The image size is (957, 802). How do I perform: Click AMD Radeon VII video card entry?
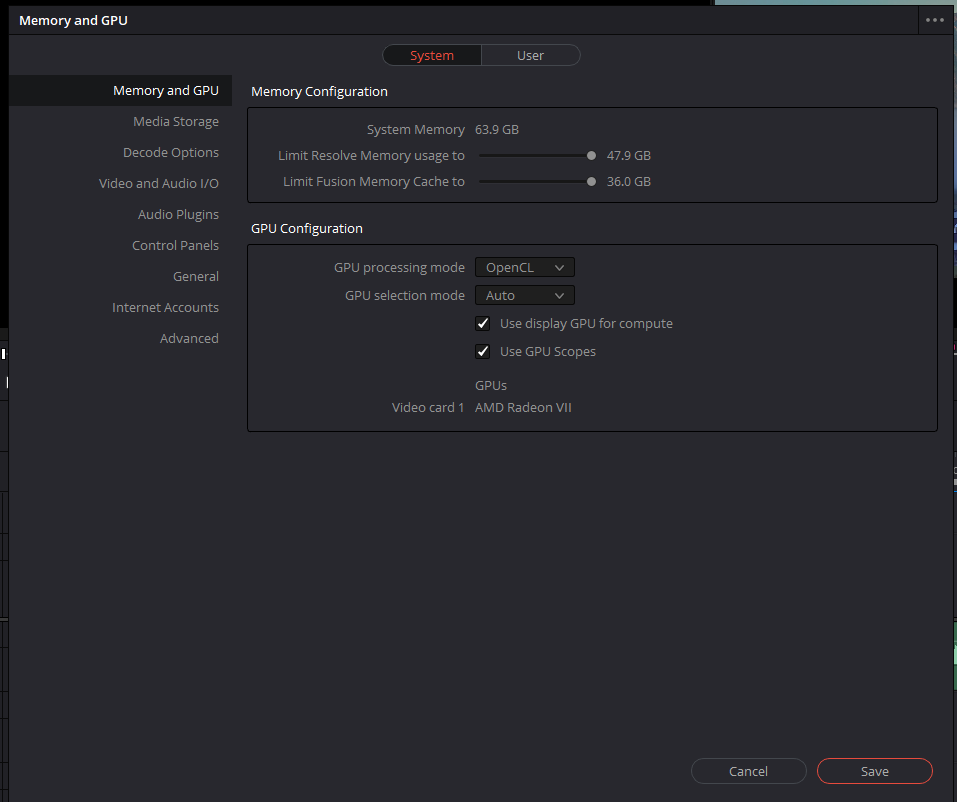tap(523, 408)
